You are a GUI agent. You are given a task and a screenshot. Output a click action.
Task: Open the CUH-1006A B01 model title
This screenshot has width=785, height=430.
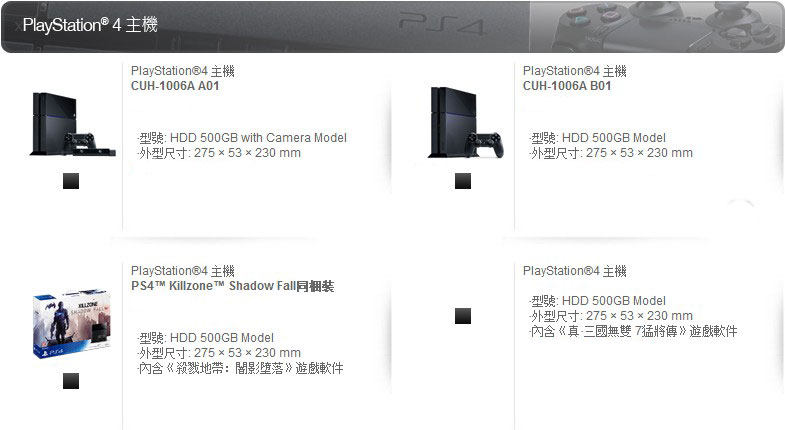[x=567, y=86]
